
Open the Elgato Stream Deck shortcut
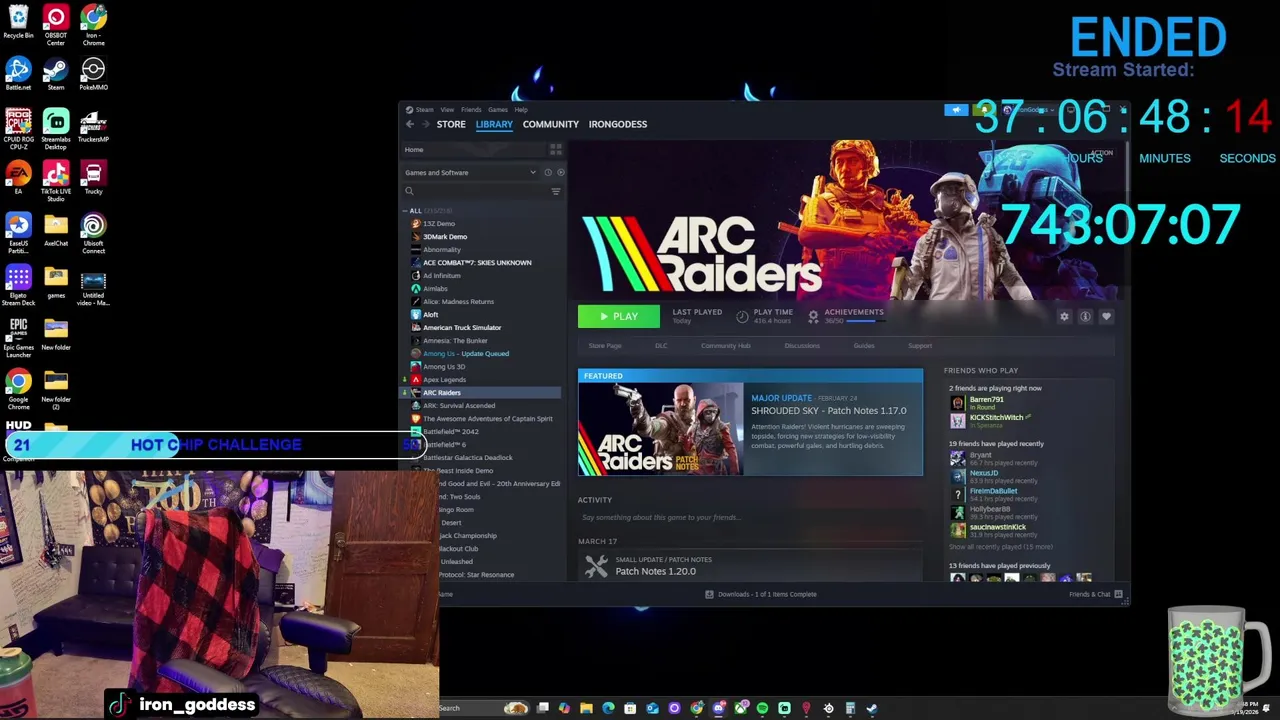18,284
